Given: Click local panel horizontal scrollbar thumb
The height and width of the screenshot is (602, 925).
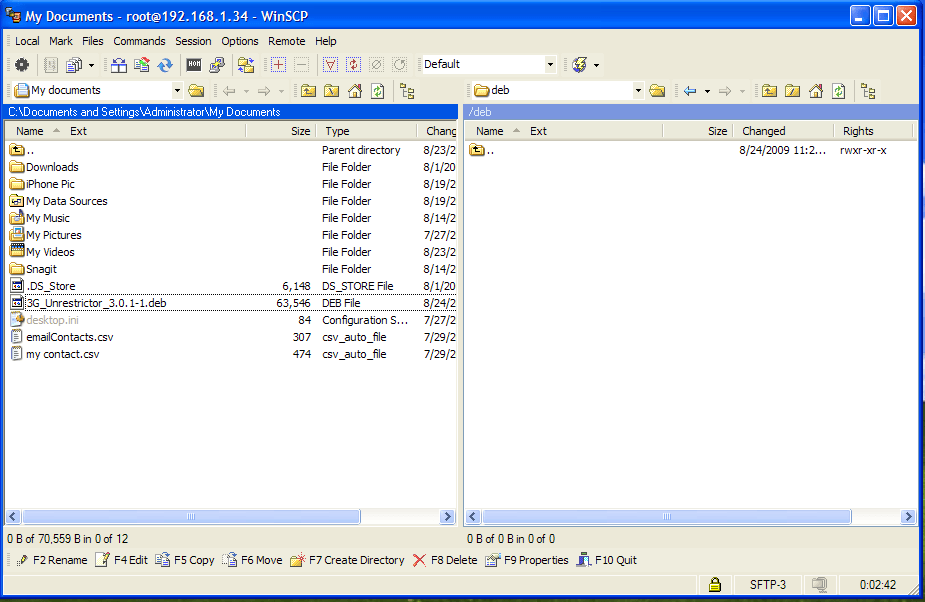Looking at the screenshot, I should [x=191, y=517].
